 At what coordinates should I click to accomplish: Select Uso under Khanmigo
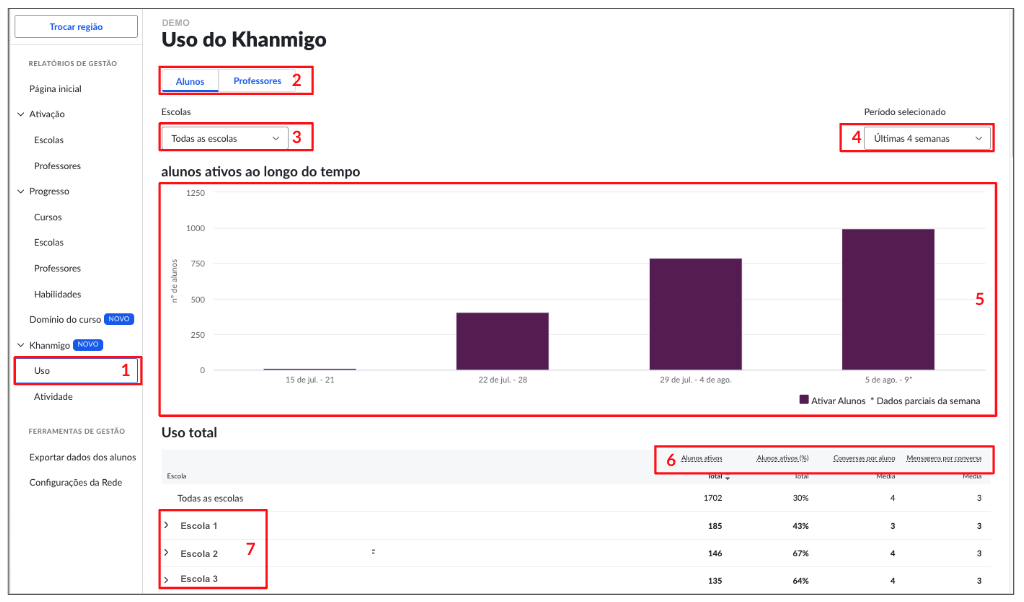(42, 371)
